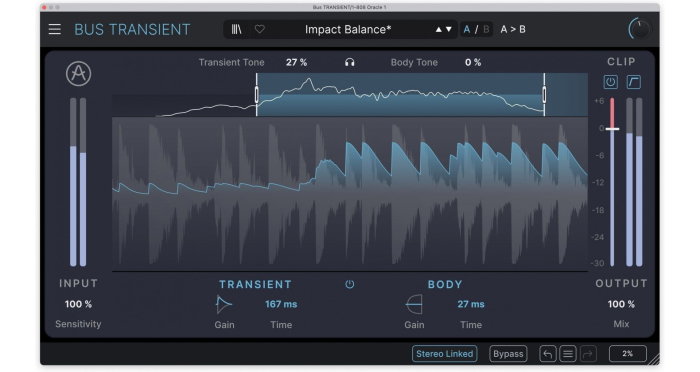Click the INPUT meter label
This screenshot has width=700, height=372.
[79, 283]
